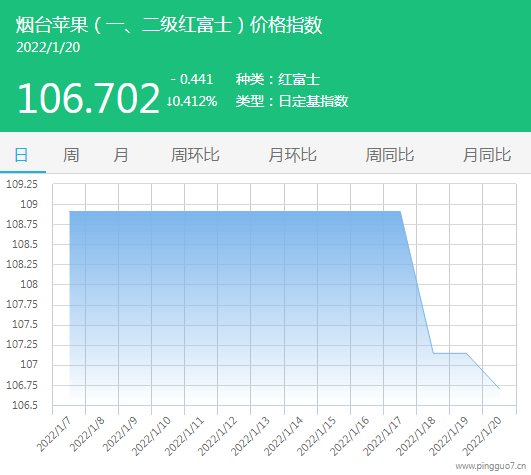This screenshot has height=475, width=531.
Task: Click the 2022/1/14 x-axis label
Action: (x=283, y=436)
